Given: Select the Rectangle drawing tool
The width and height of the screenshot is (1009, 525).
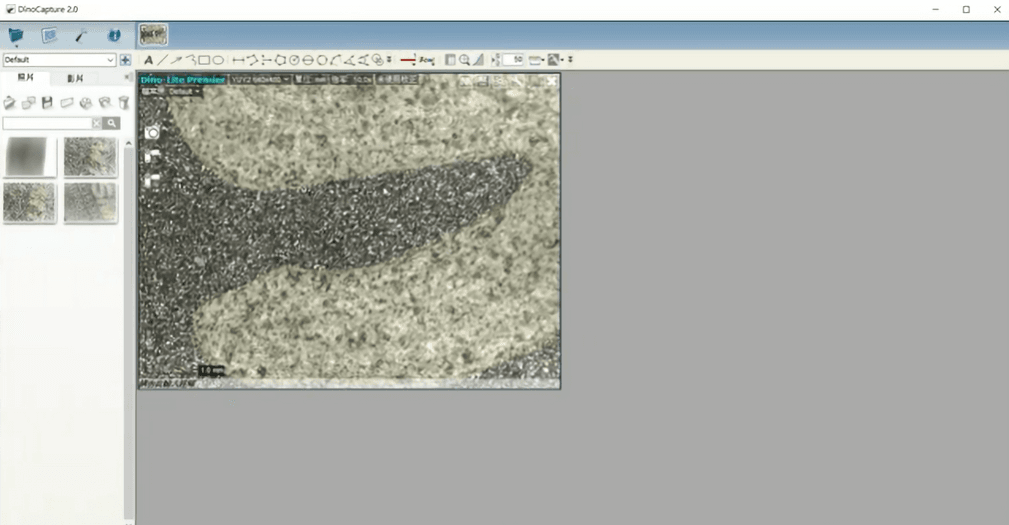Looking at the screenshot, I should pyautogui.click(x=204, y=60).
